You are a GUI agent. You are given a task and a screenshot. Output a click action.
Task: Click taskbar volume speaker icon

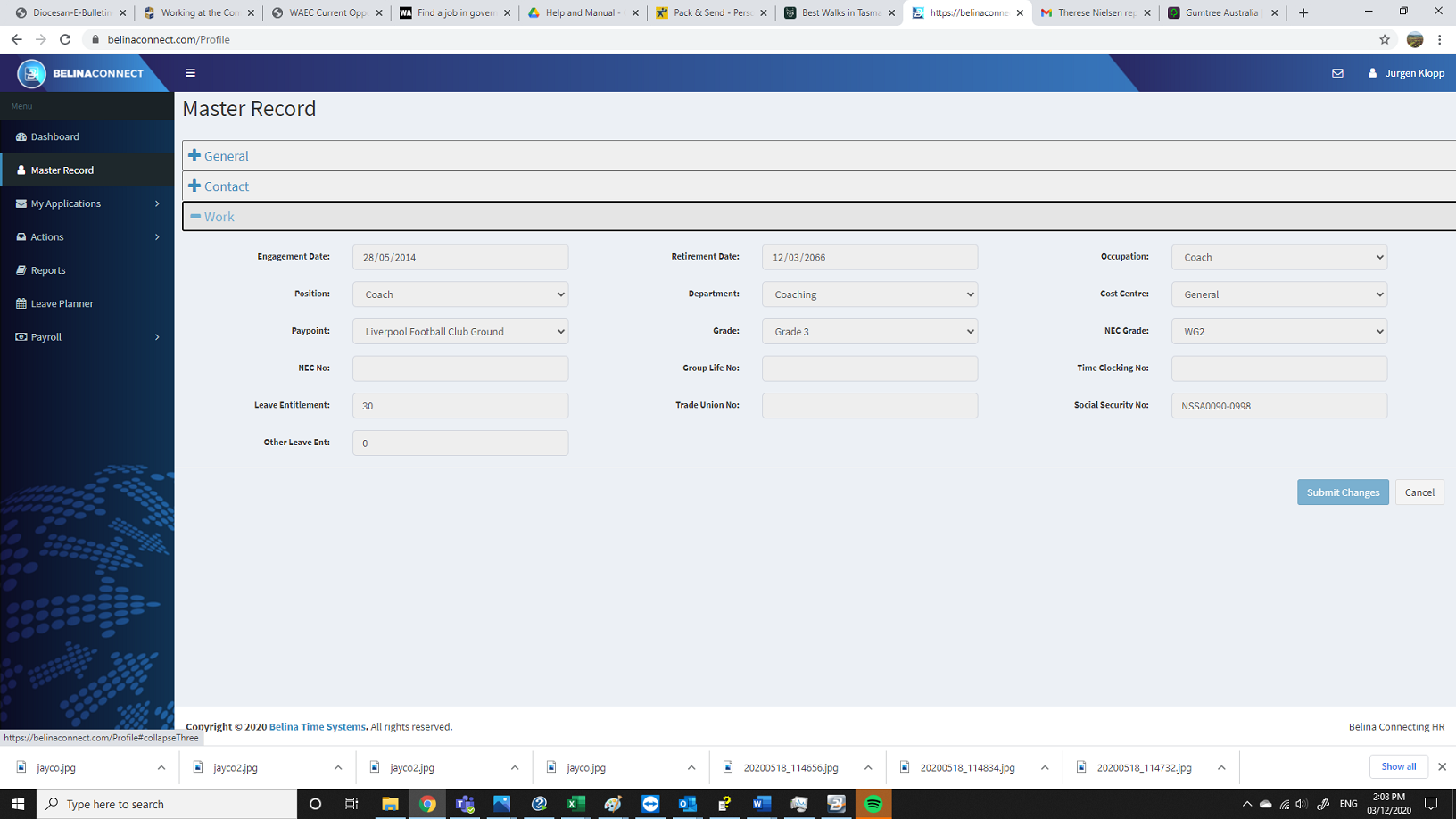pyautogui.click(x=1302, y=804)
